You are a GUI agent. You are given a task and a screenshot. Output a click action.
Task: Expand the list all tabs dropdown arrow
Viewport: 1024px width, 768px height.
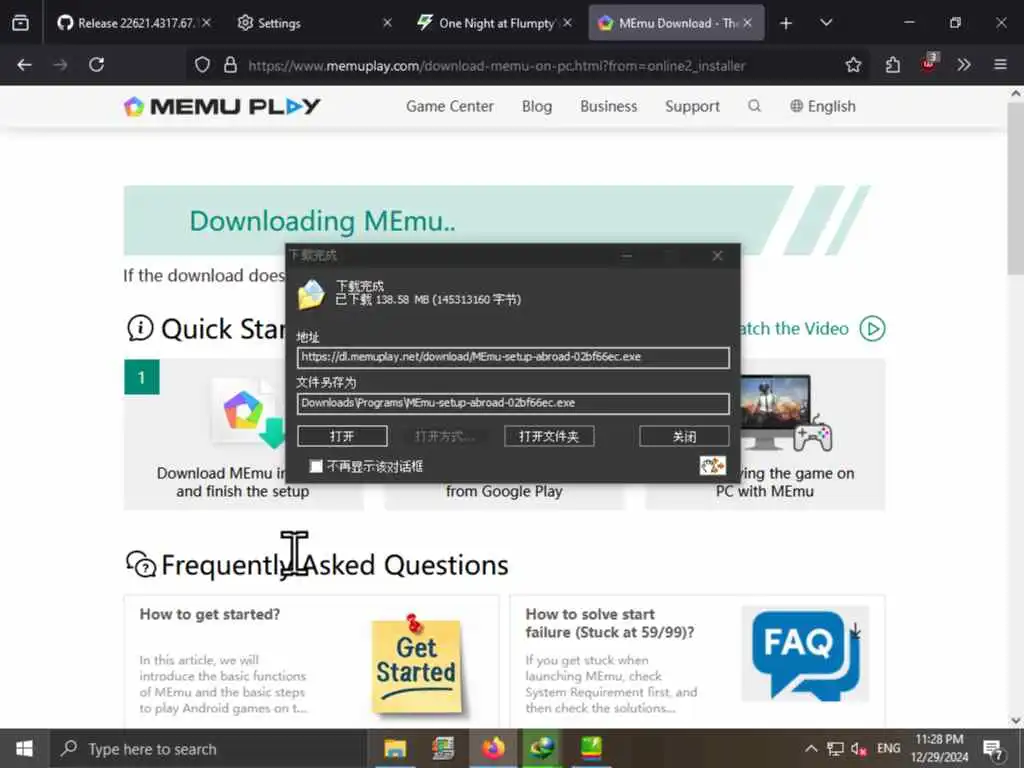pos(826,23)
